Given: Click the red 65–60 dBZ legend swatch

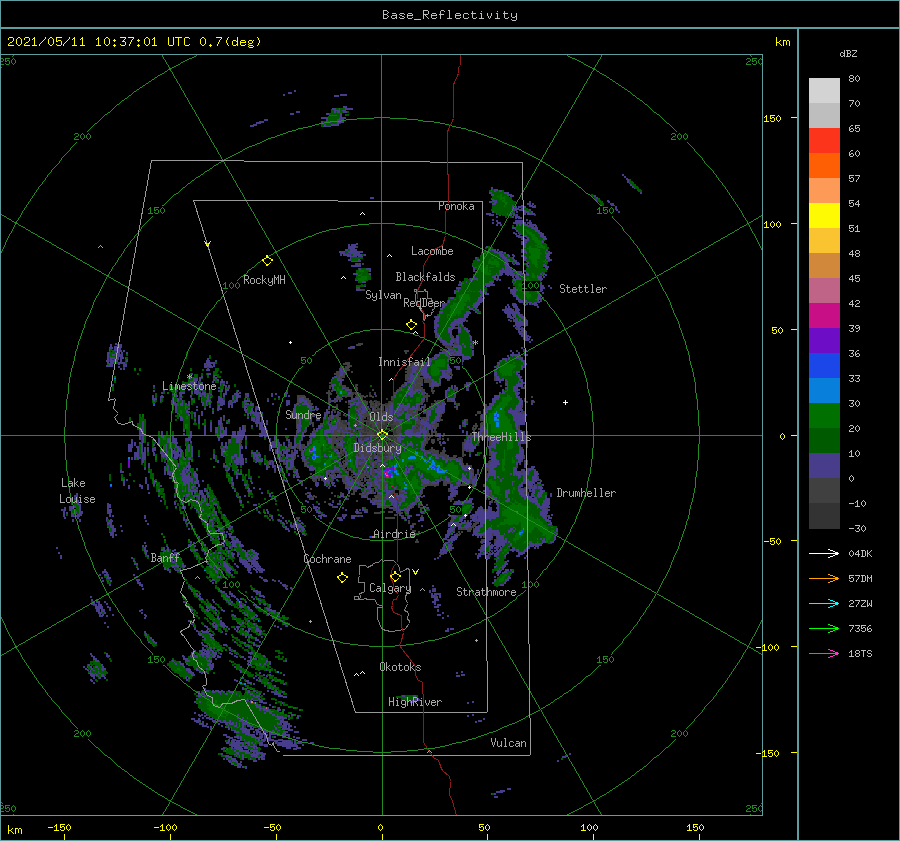Looking at the screenshot, I should (824, 141).
